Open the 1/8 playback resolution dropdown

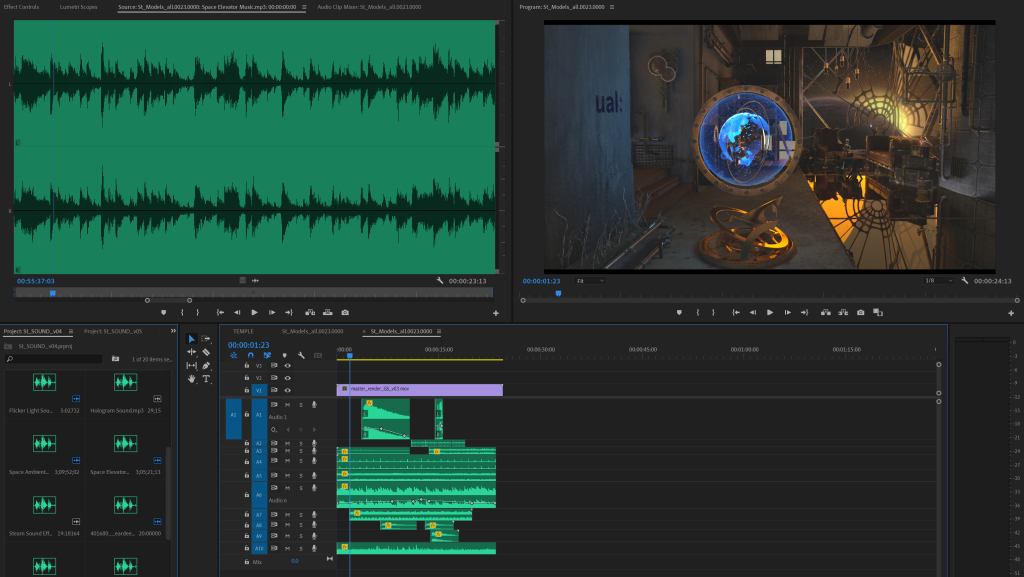tap(938, 281)
